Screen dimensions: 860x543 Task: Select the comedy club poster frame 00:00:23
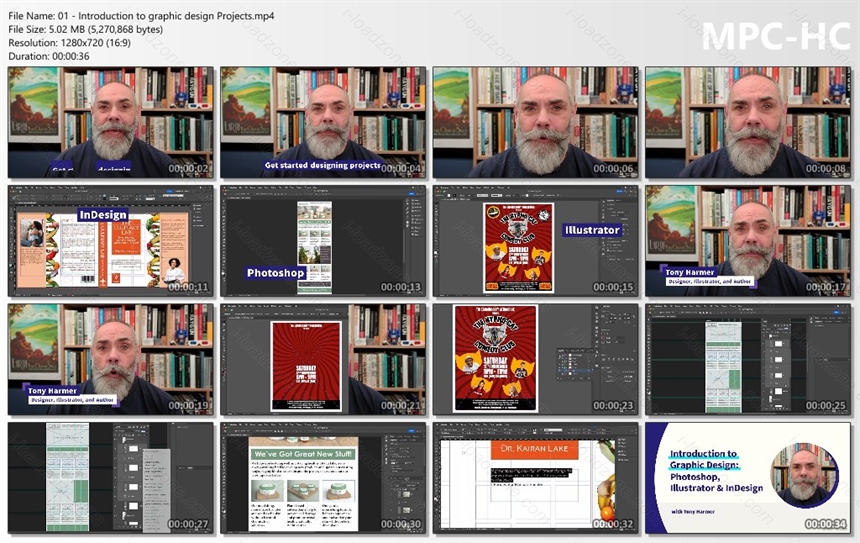536,359
